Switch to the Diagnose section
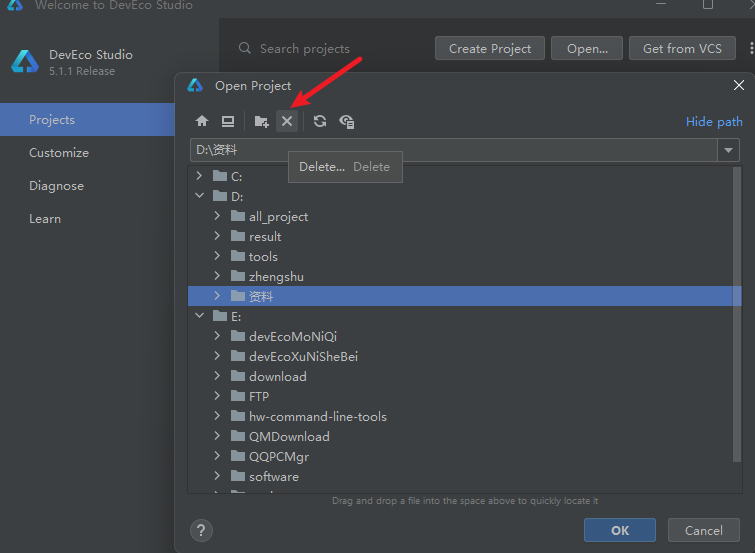Image resolution: width=755 pixels, height=553 pixels. (56, 186)
